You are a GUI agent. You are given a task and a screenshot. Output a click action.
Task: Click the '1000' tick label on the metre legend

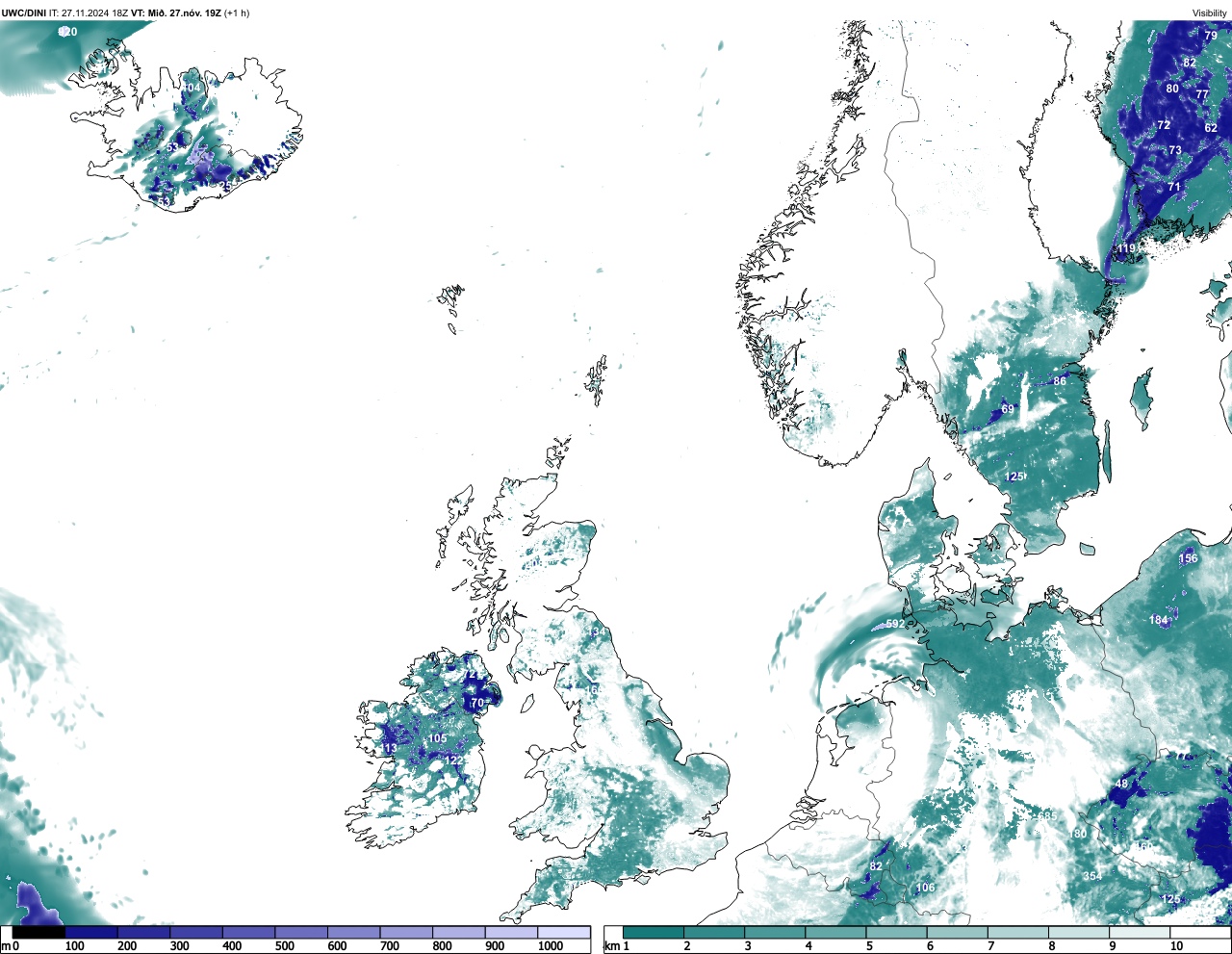click(x=551, y=946)
